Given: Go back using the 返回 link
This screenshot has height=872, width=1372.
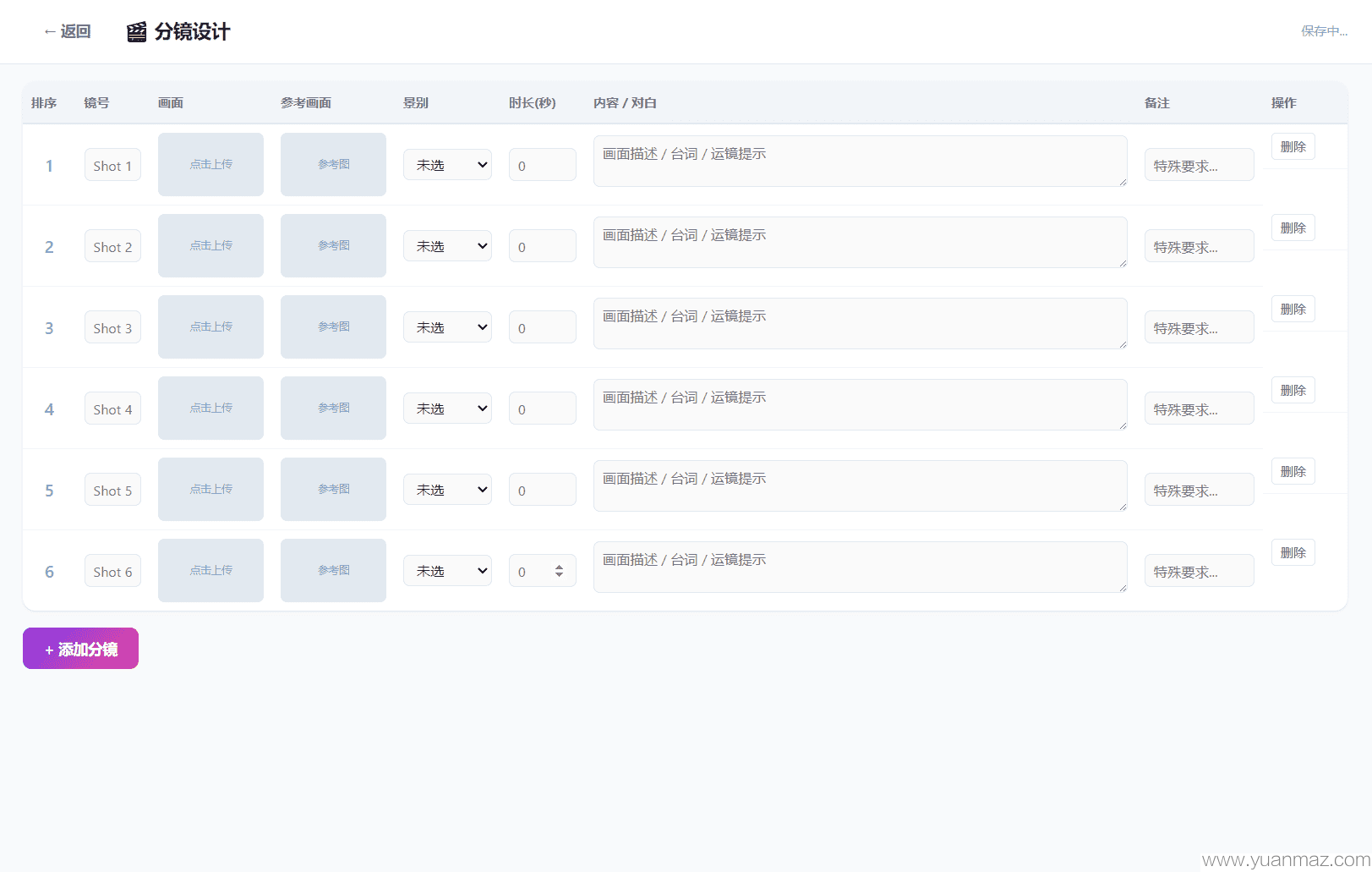Looking at the screenshot, I should [67, 31].
